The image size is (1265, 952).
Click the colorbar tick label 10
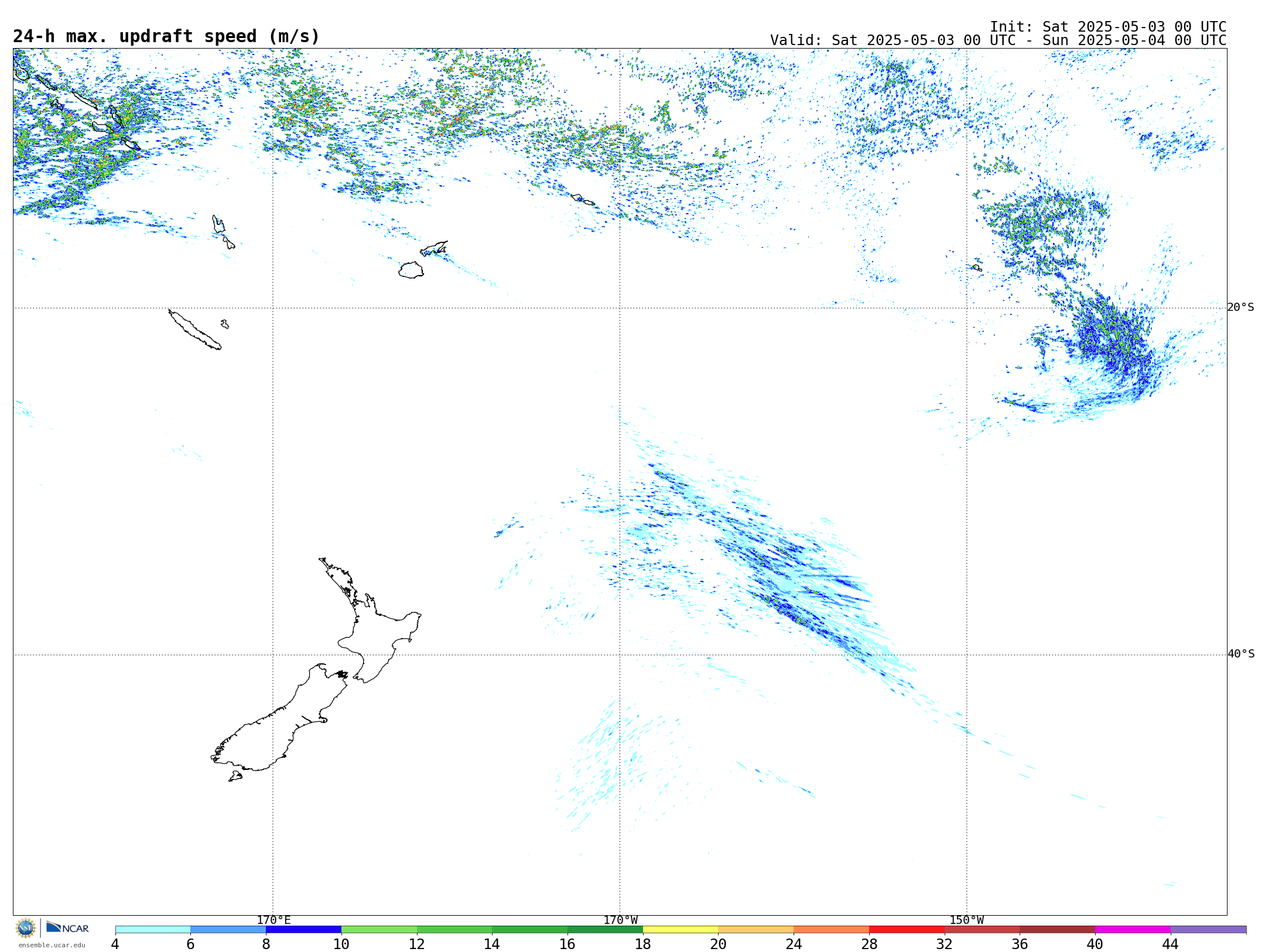(341, 944)
